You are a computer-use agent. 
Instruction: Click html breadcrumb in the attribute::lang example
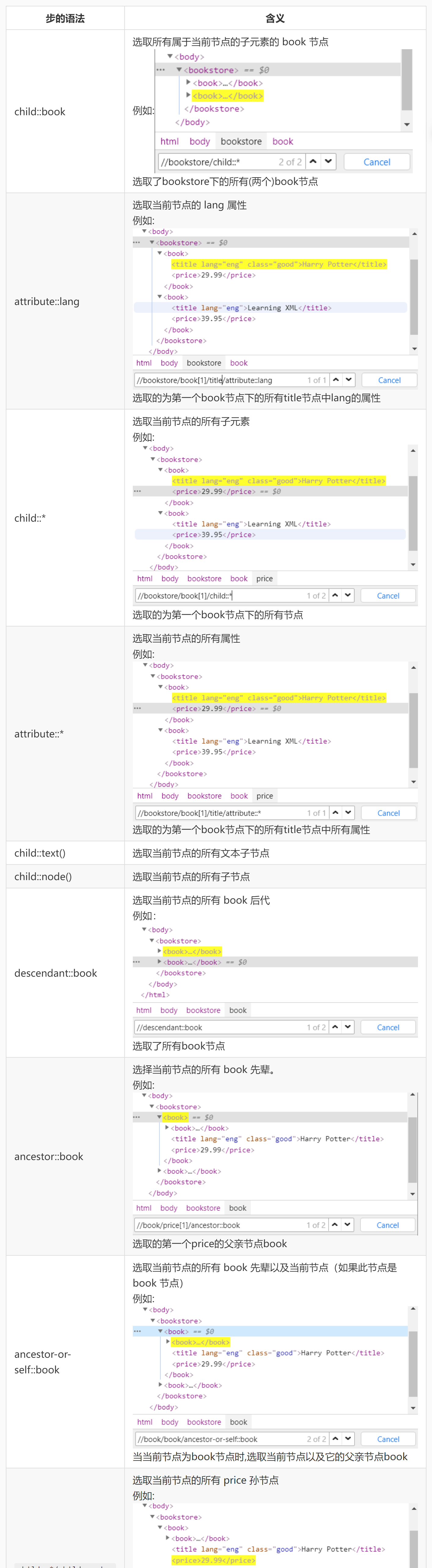point(144,363)
